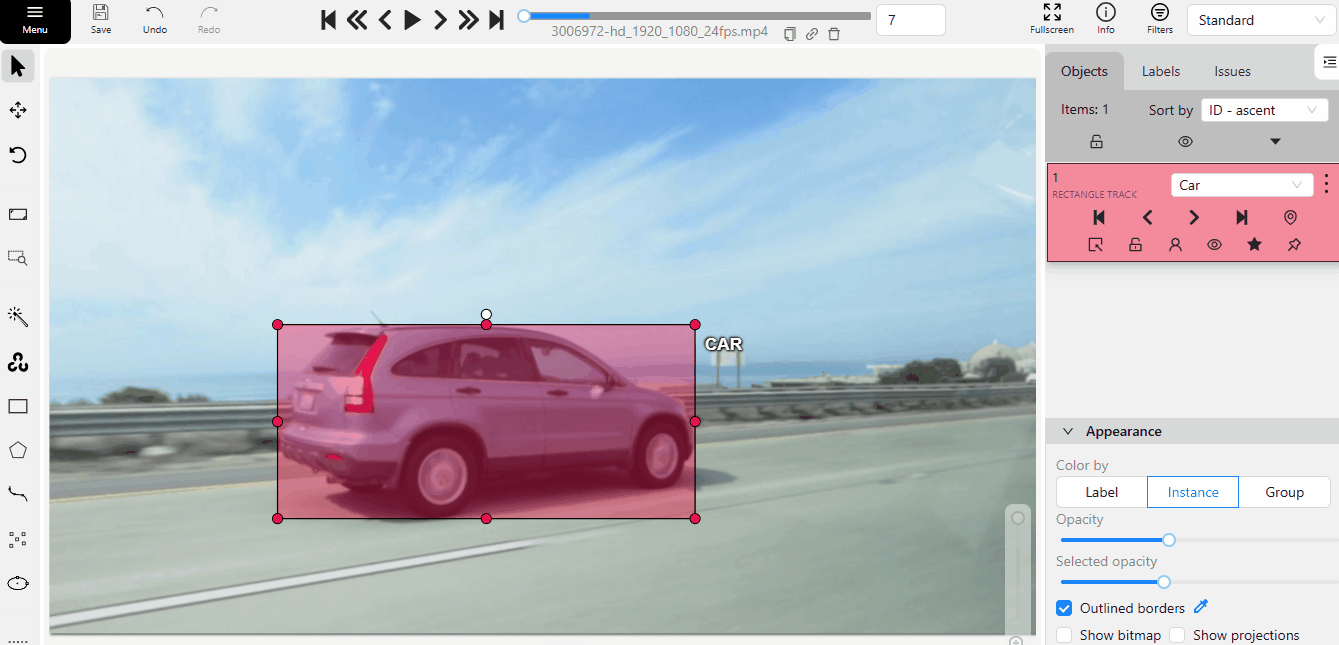Color by Instance option

coord(1193,492)
